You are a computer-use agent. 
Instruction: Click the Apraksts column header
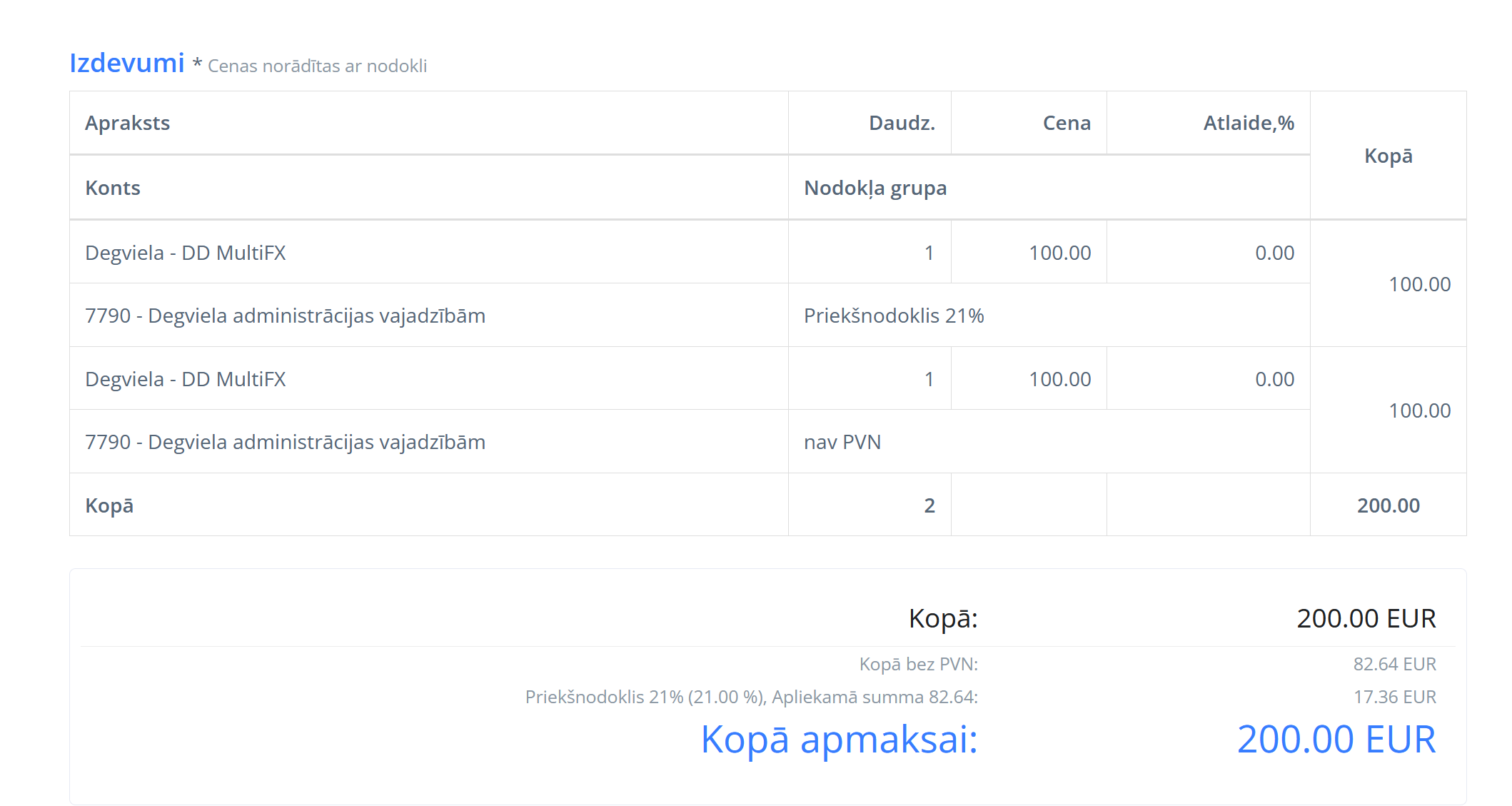(x=127, y=123)
